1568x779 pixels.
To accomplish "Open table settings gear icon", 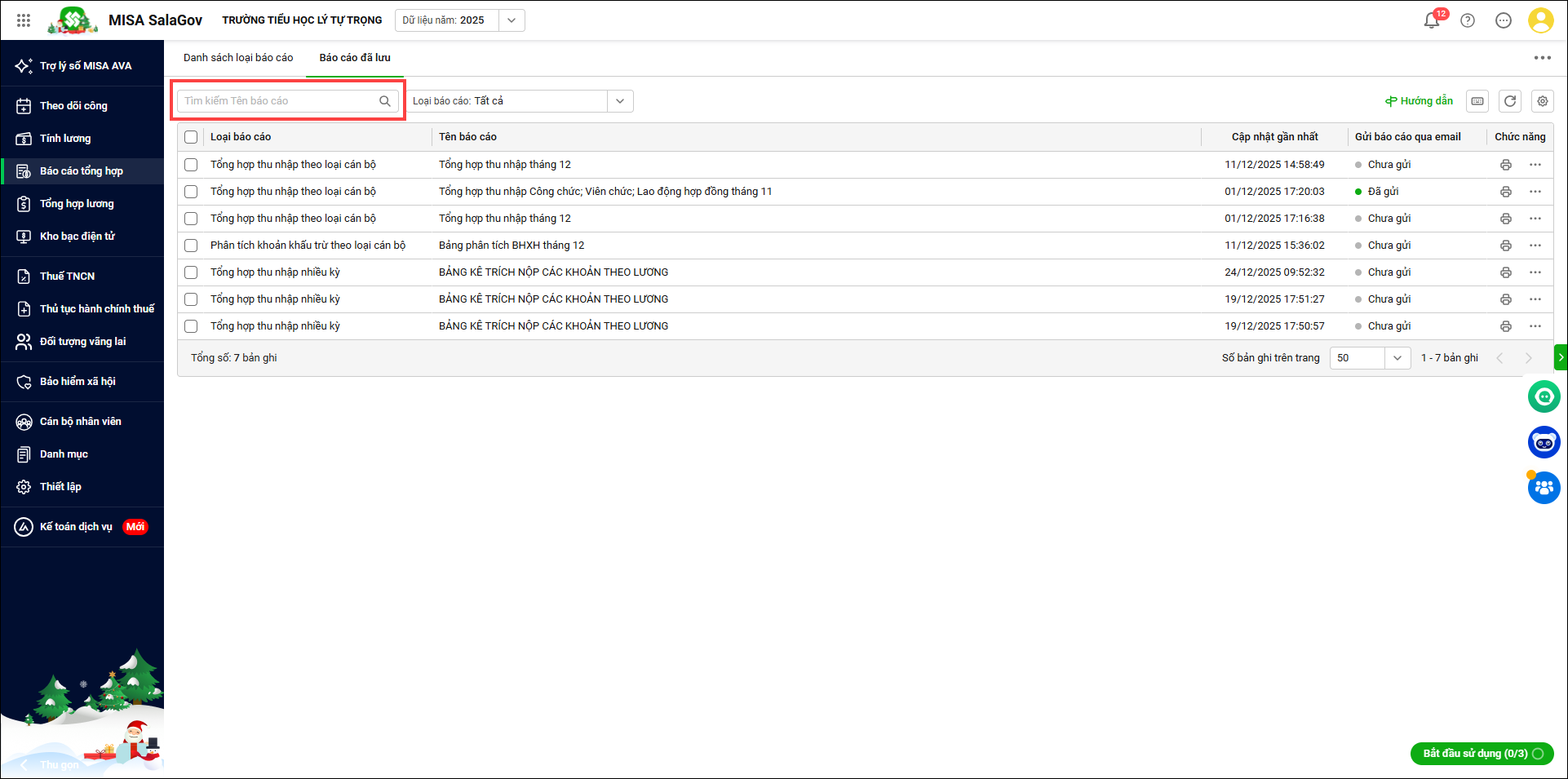I will (1542, 101).
